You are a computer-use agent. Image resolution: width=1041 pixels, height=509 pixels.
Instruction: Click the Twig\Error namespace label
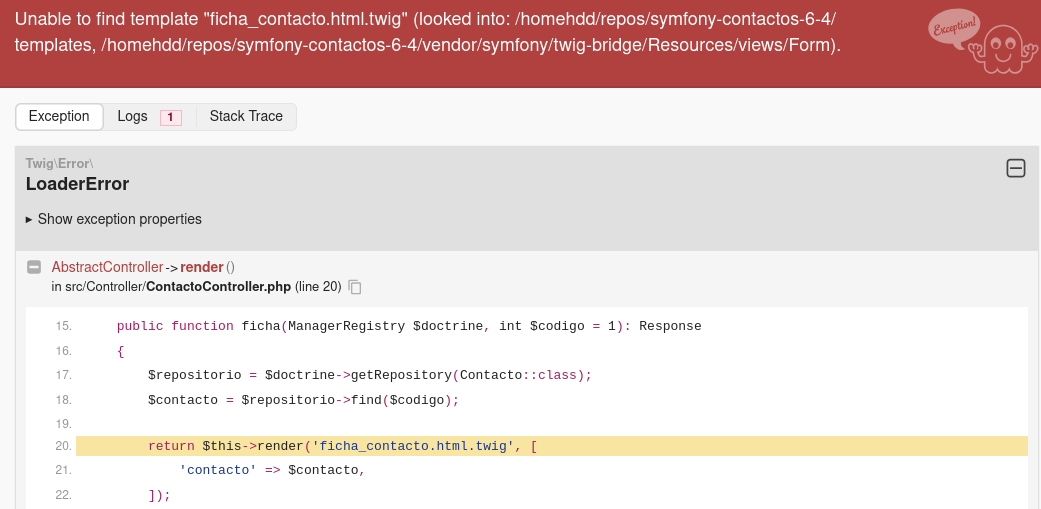[x=60, y=163]
